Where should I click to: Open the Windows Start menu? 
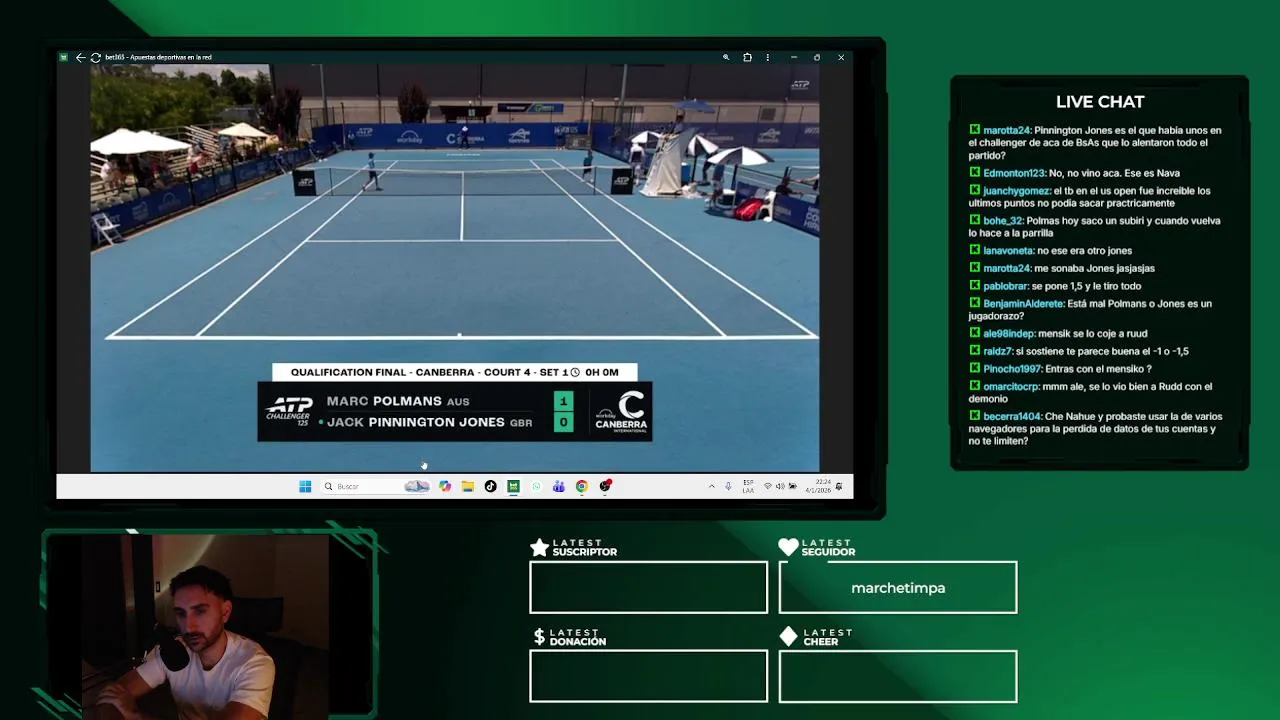[305, 486]
